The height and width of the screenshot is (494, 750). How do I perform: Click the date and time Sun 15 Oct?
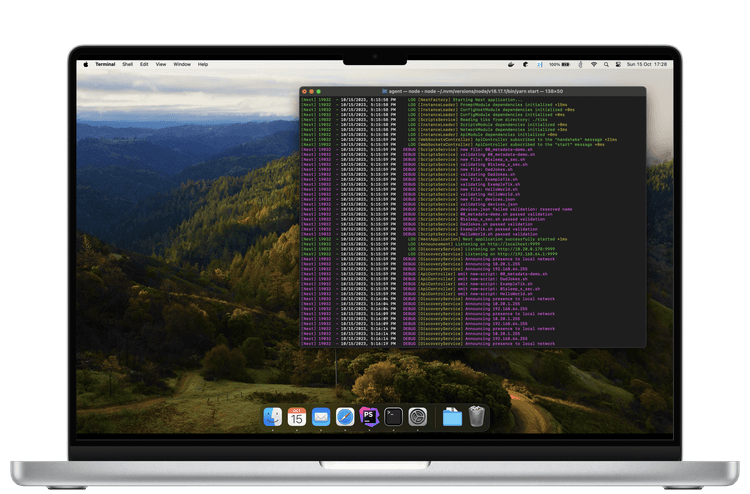tap(647, 64)
